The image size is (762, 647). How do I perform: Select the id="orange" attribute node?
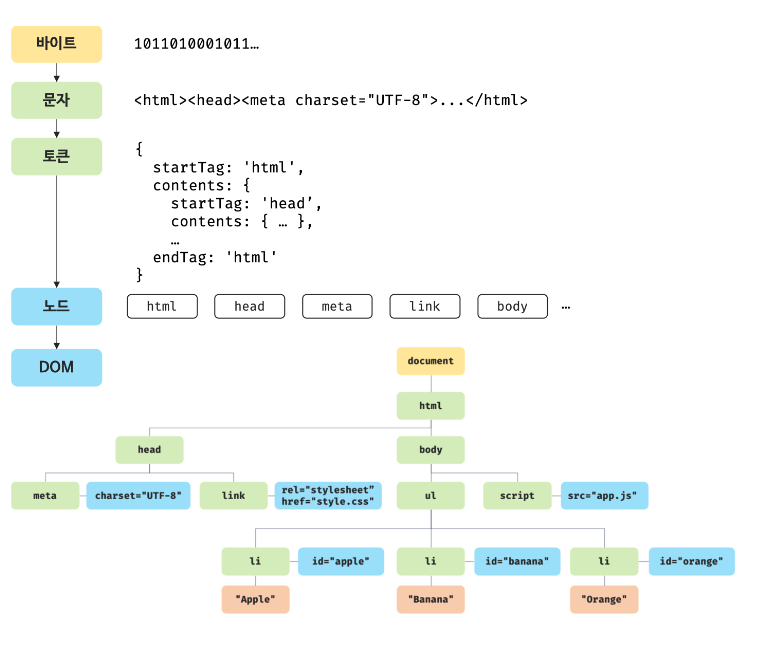click(x=692, y=561)
